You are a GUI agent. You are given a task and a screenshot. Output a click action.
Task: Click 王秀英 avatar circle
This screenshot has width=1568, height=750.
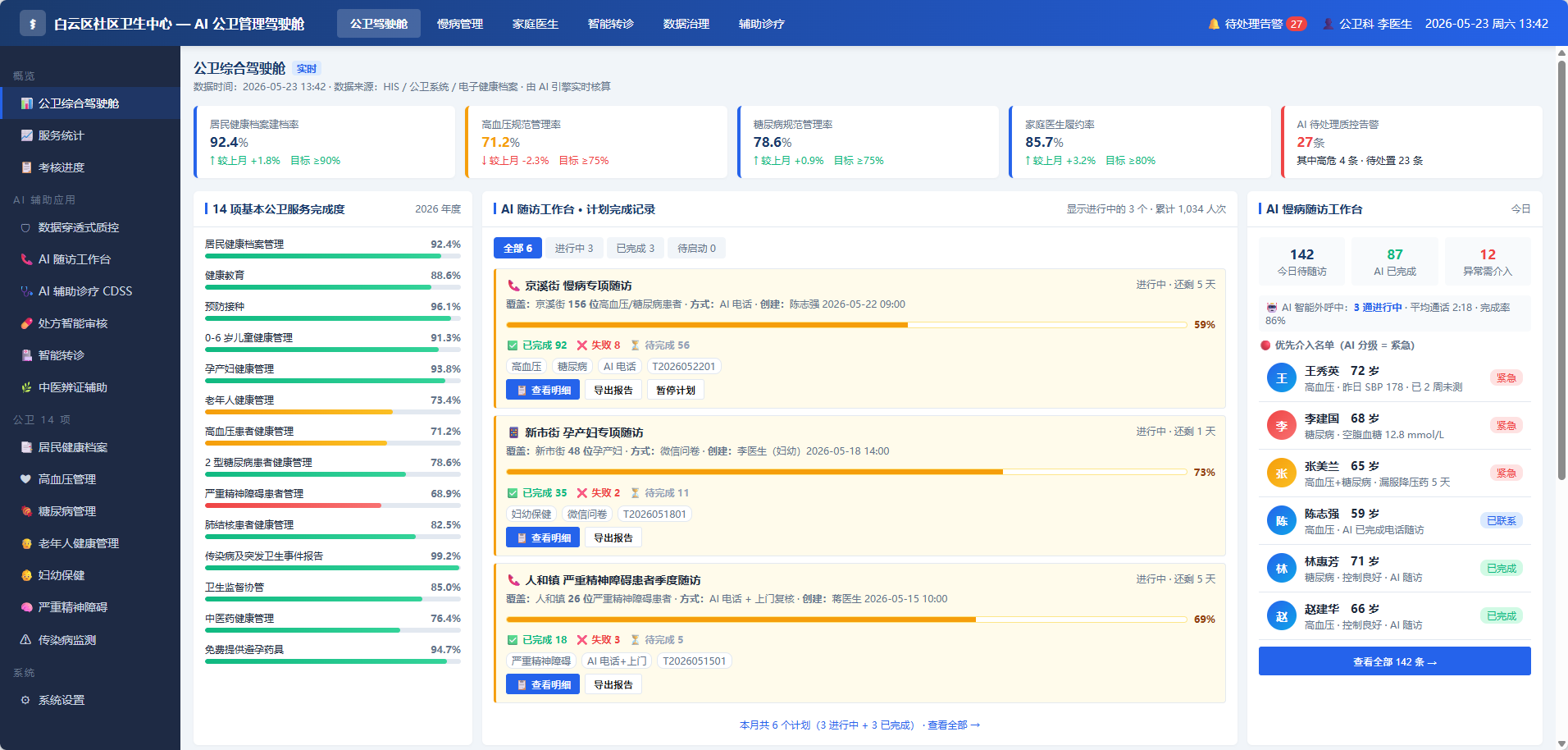(x=1281, y=377)
